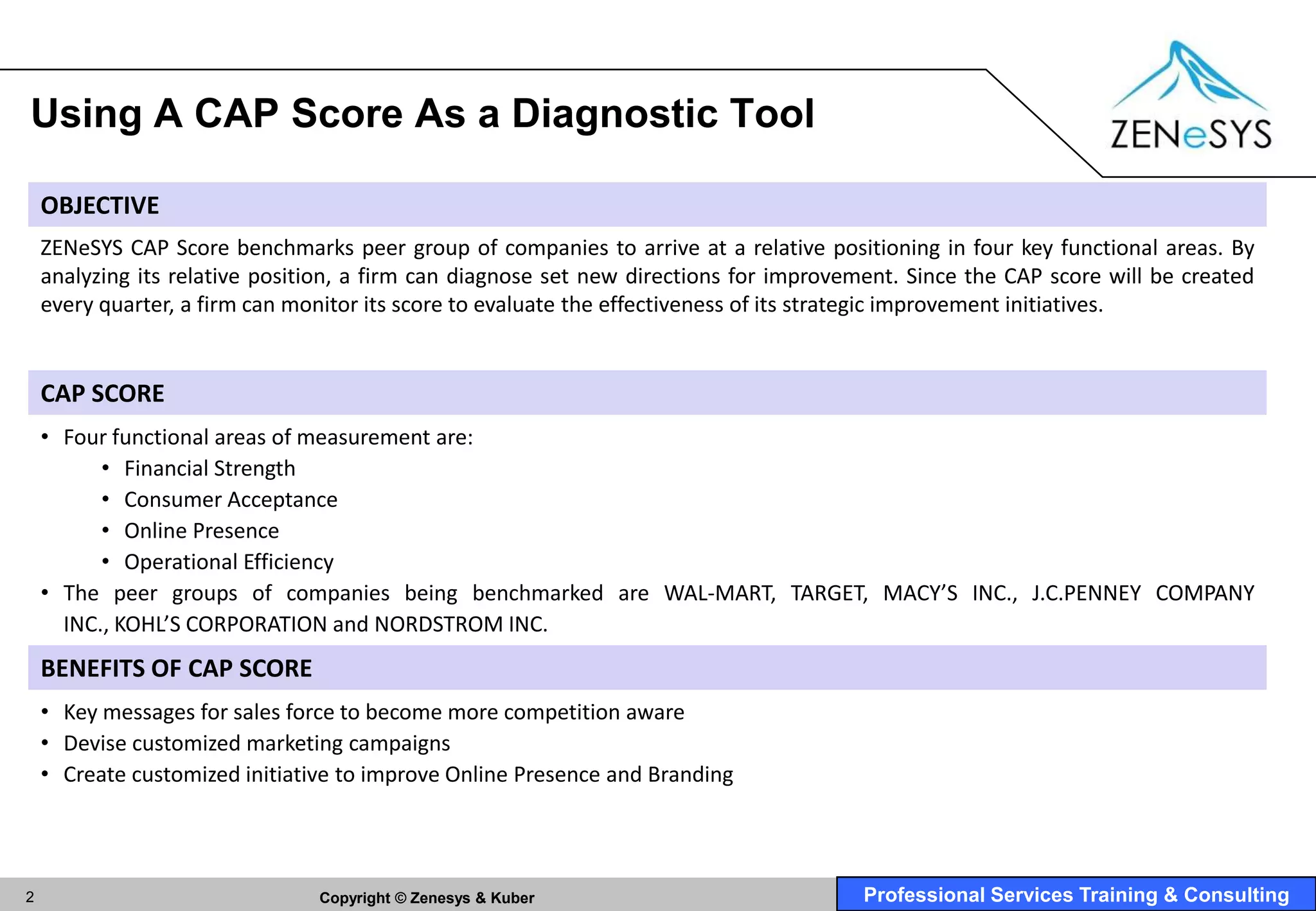Click the Online Presence bullet item
The image size is (1316, 911).
[x=201, y=531]
